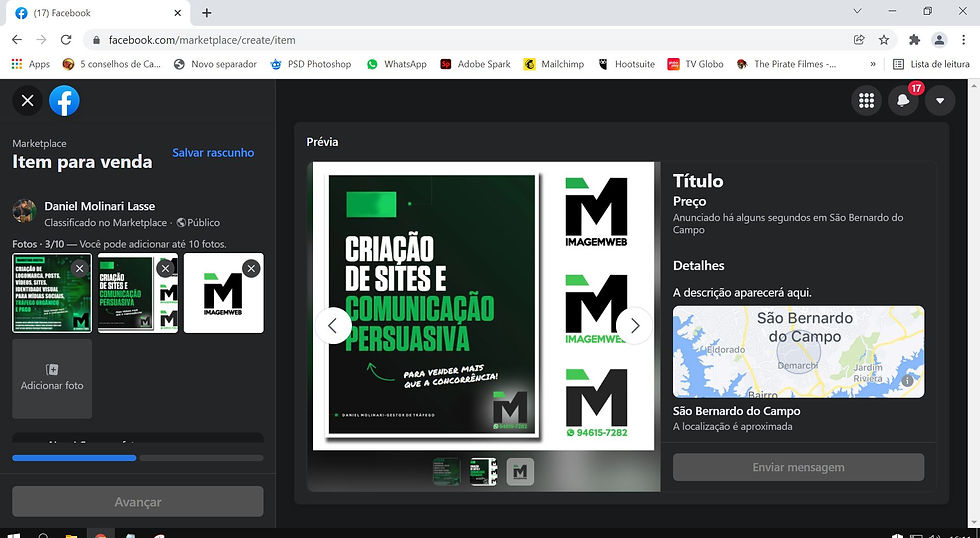Open Hootsuite bookmark
Image resolution: width=980 pixels, height=538 pixels.
coord(626,64)
